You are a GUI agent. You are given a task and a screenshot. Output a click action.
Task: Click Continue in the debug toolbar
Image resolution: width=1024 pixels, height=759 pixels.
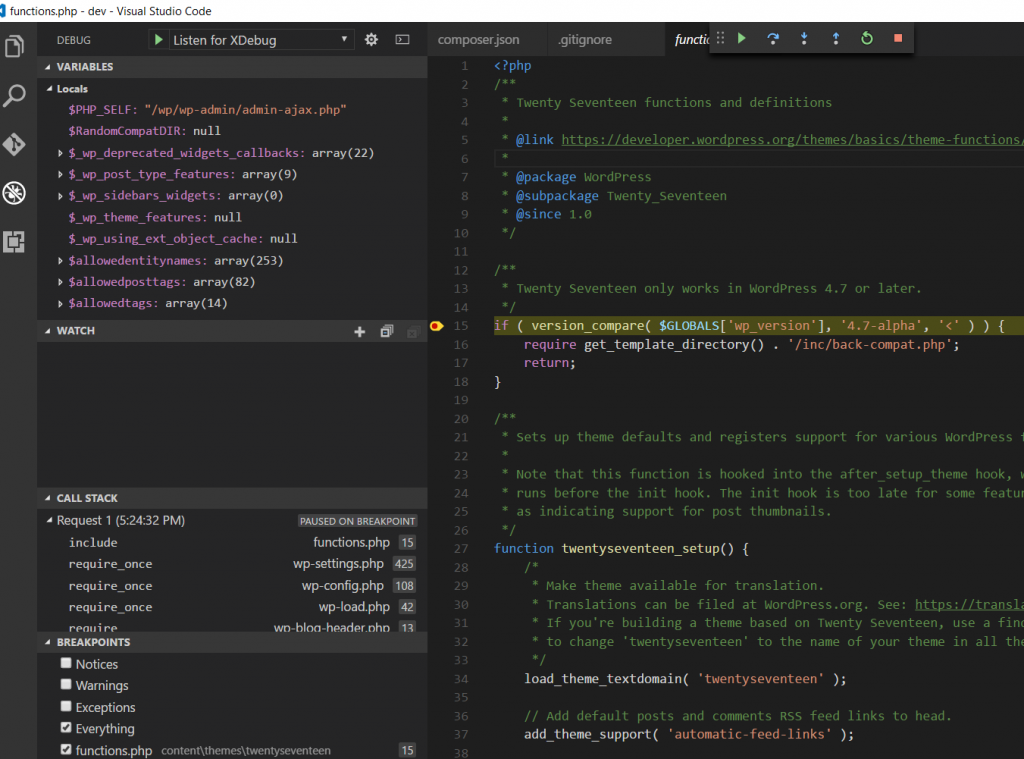click(741, 37)
